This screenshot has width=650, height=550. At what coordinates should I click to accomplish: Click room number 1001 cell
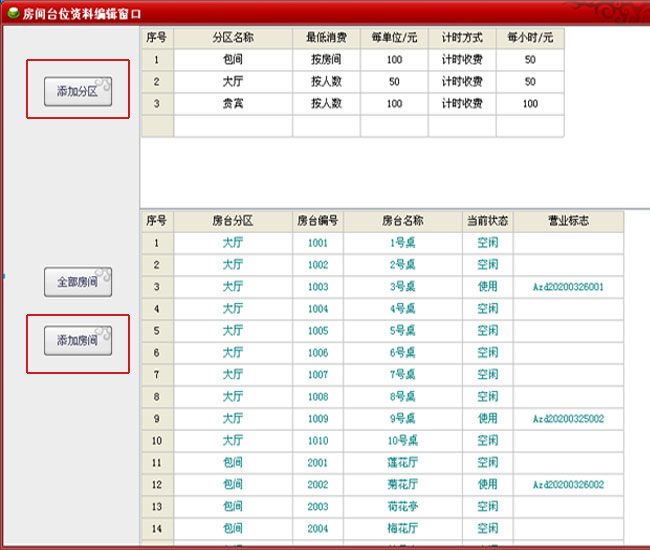click(x=318, y=243)
